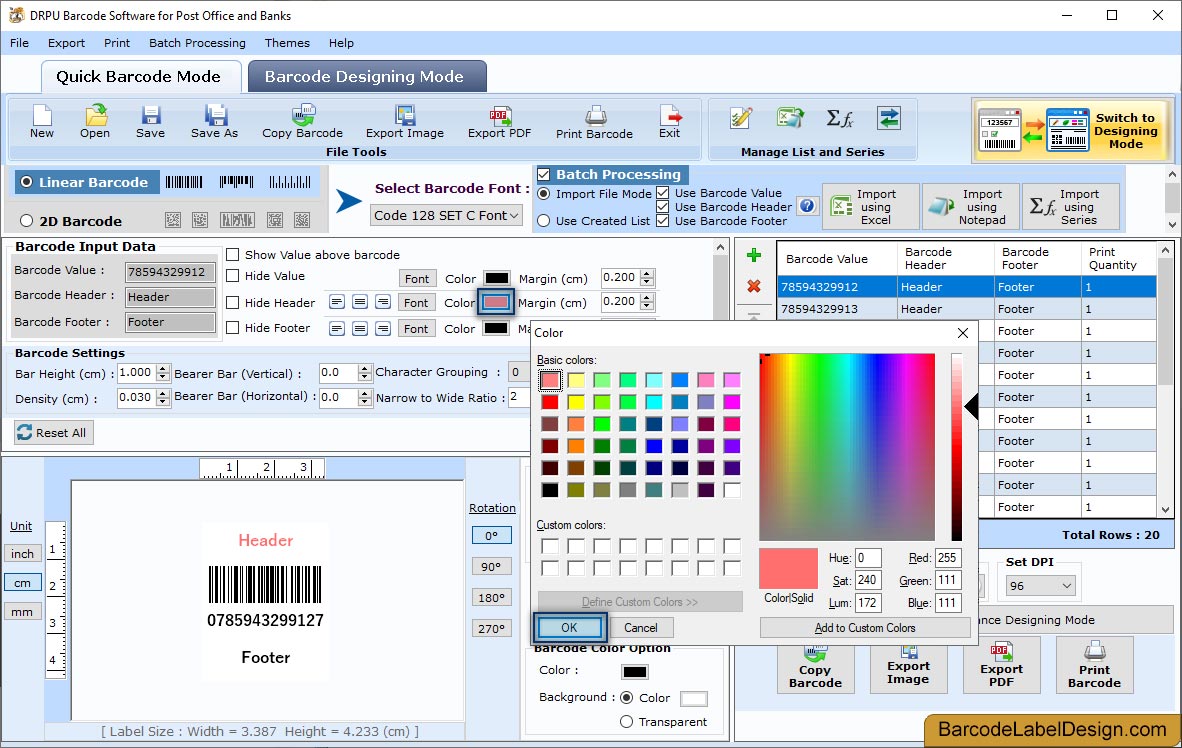Screen dimensions: 1182x748
Task: Set rotation to 90°
Action: [491, 566]
